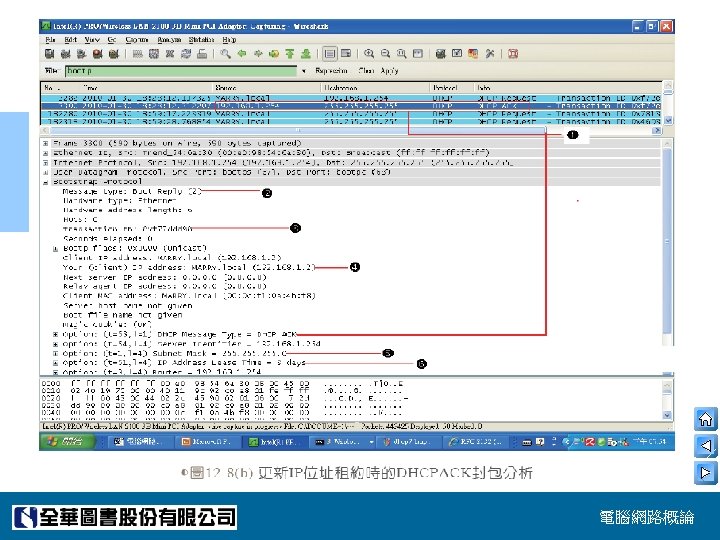Click the Preferences tools icon

coord(489,54)
